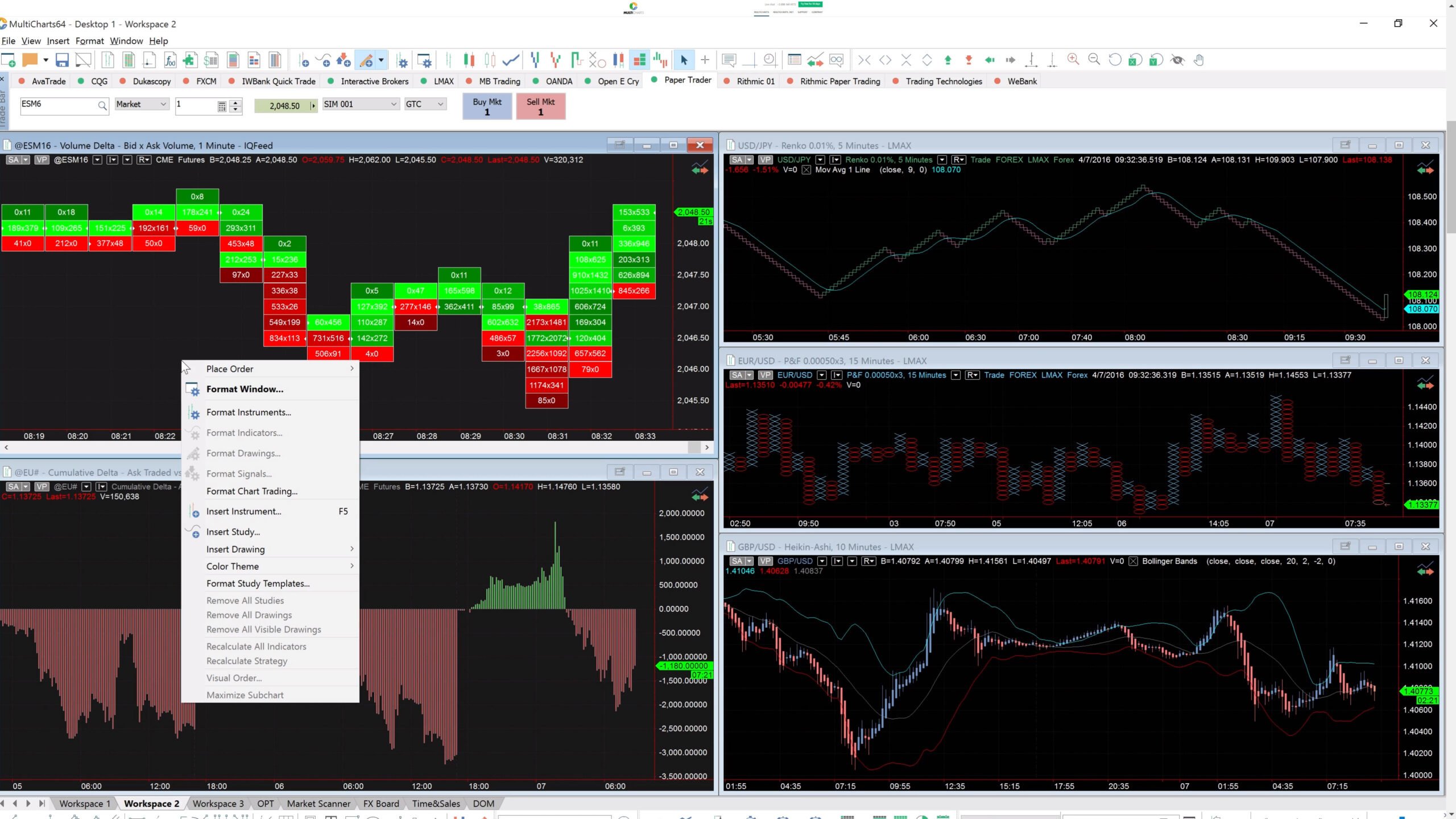Screen dimensions: 1456x819
Task: Switch chart style to candlesticks icon
Action: coord(469,60)
